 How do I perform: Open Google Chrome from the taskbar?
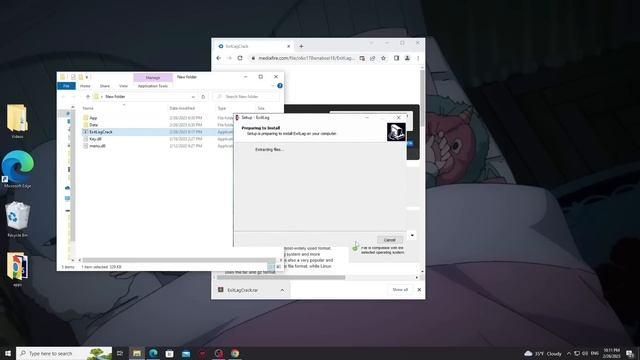[x=235, y=353]
